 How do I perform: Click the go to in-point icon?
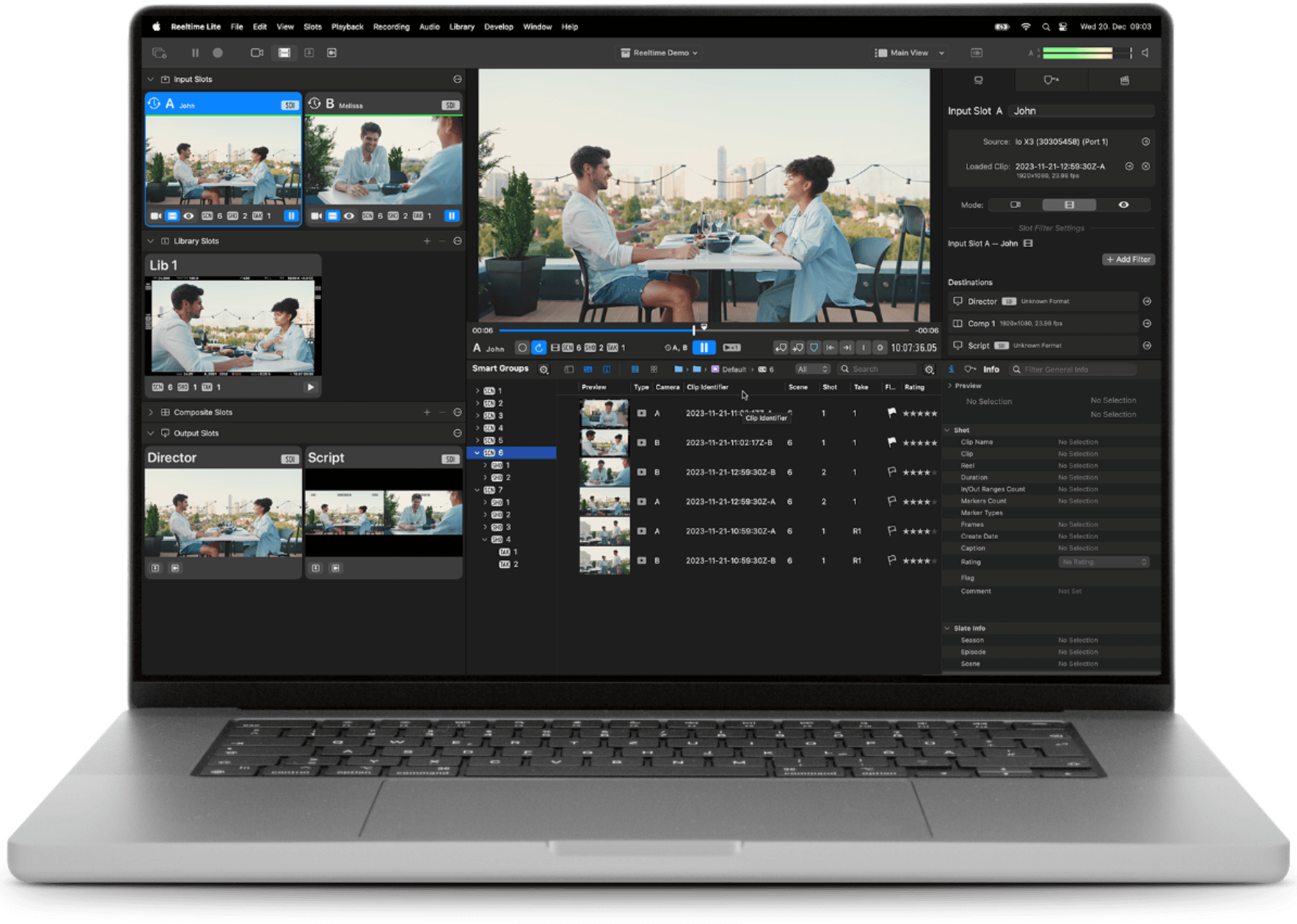(x=830, y=348)
